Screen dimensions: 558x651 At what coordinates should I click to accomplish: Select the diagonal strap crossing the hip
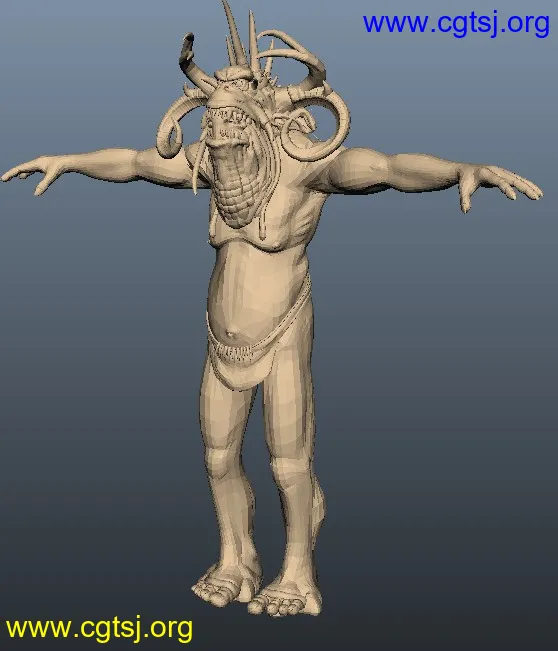point(297,309)
